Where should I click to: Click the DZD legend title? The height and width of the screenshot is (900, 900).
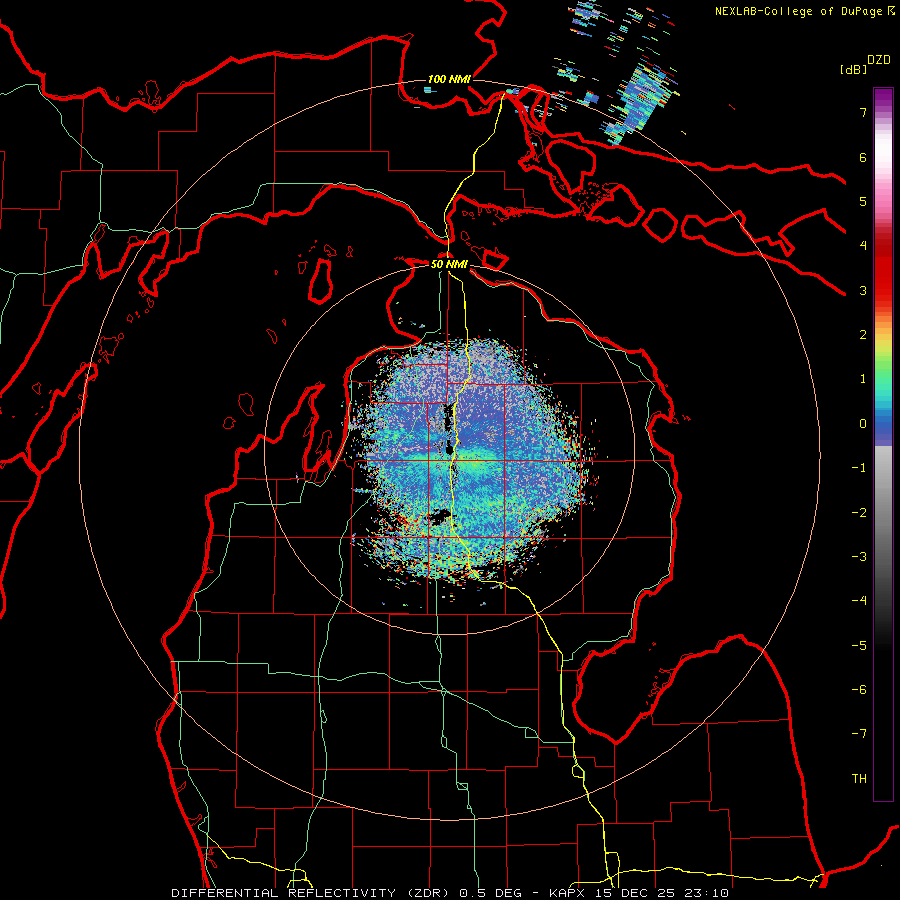(x=878, y=60)
